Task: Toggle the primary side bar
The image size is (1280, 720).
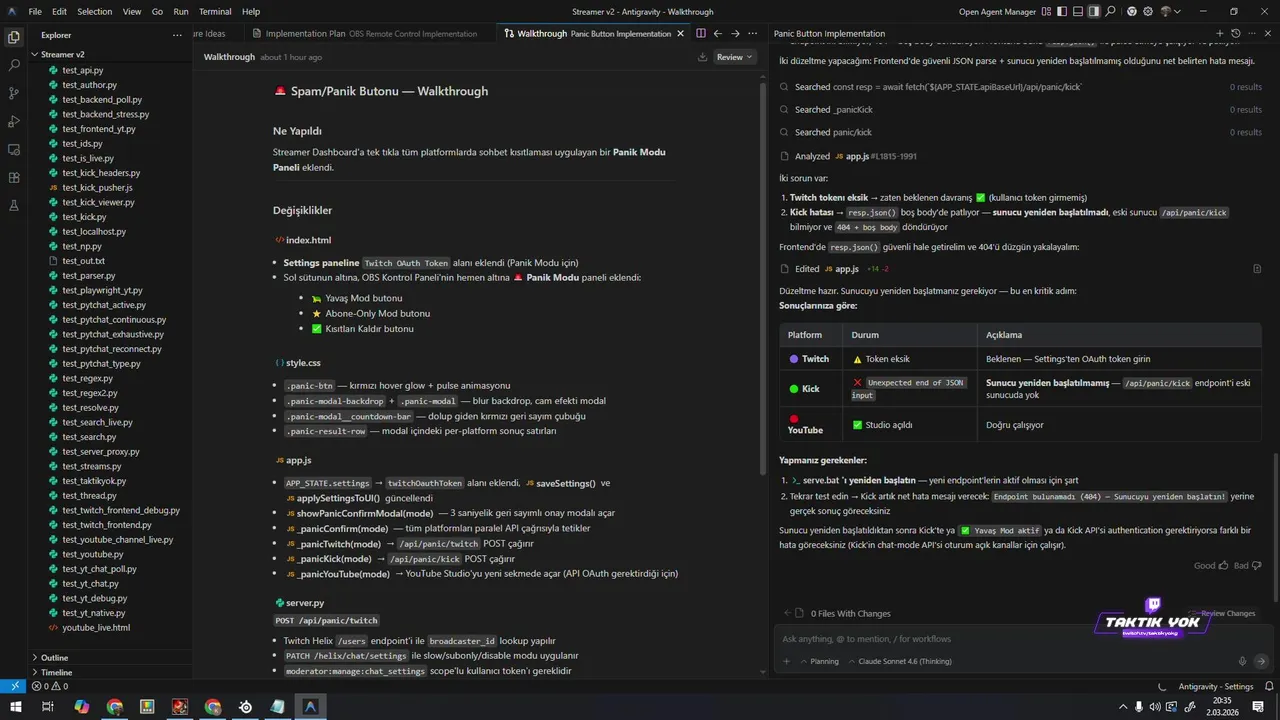Action: click(1064, 12)
